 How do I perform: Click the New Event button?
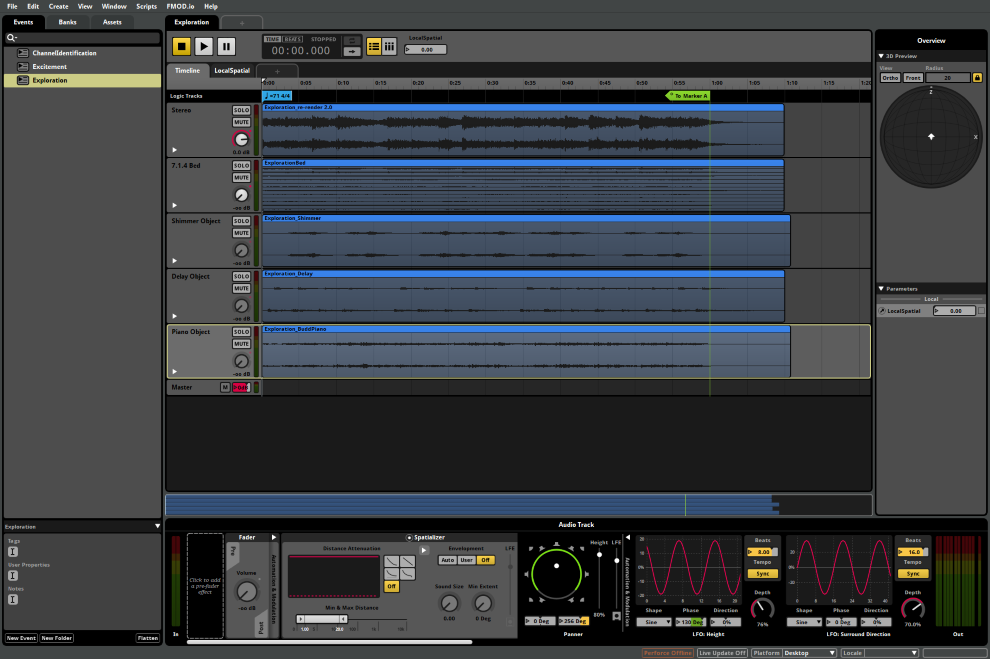tap(21, 638)
